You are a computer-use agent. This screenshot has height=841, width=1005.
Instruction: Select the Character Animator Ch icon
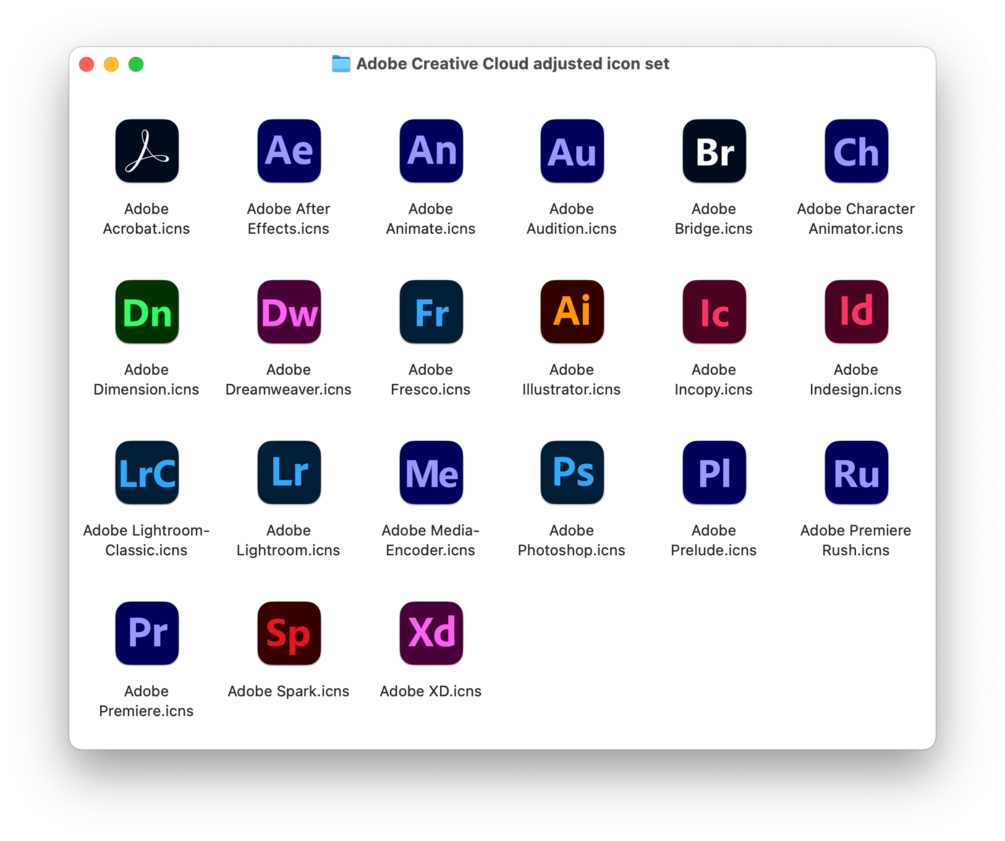[857, 151]
